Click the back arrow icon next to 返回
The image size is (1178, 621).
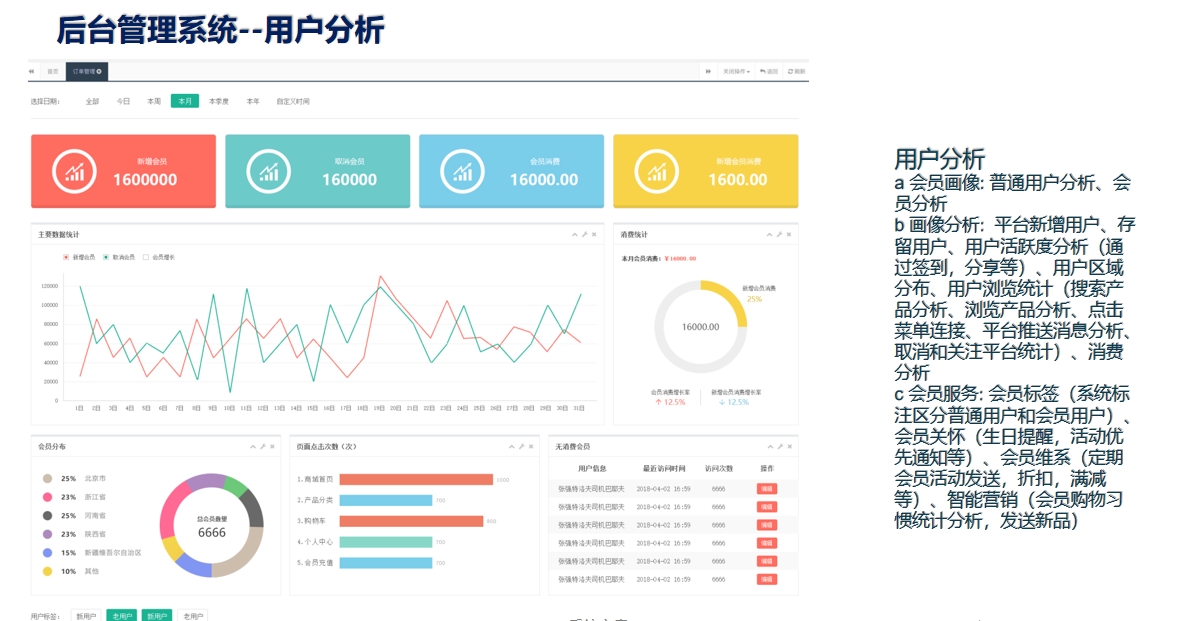click(762, 71)
